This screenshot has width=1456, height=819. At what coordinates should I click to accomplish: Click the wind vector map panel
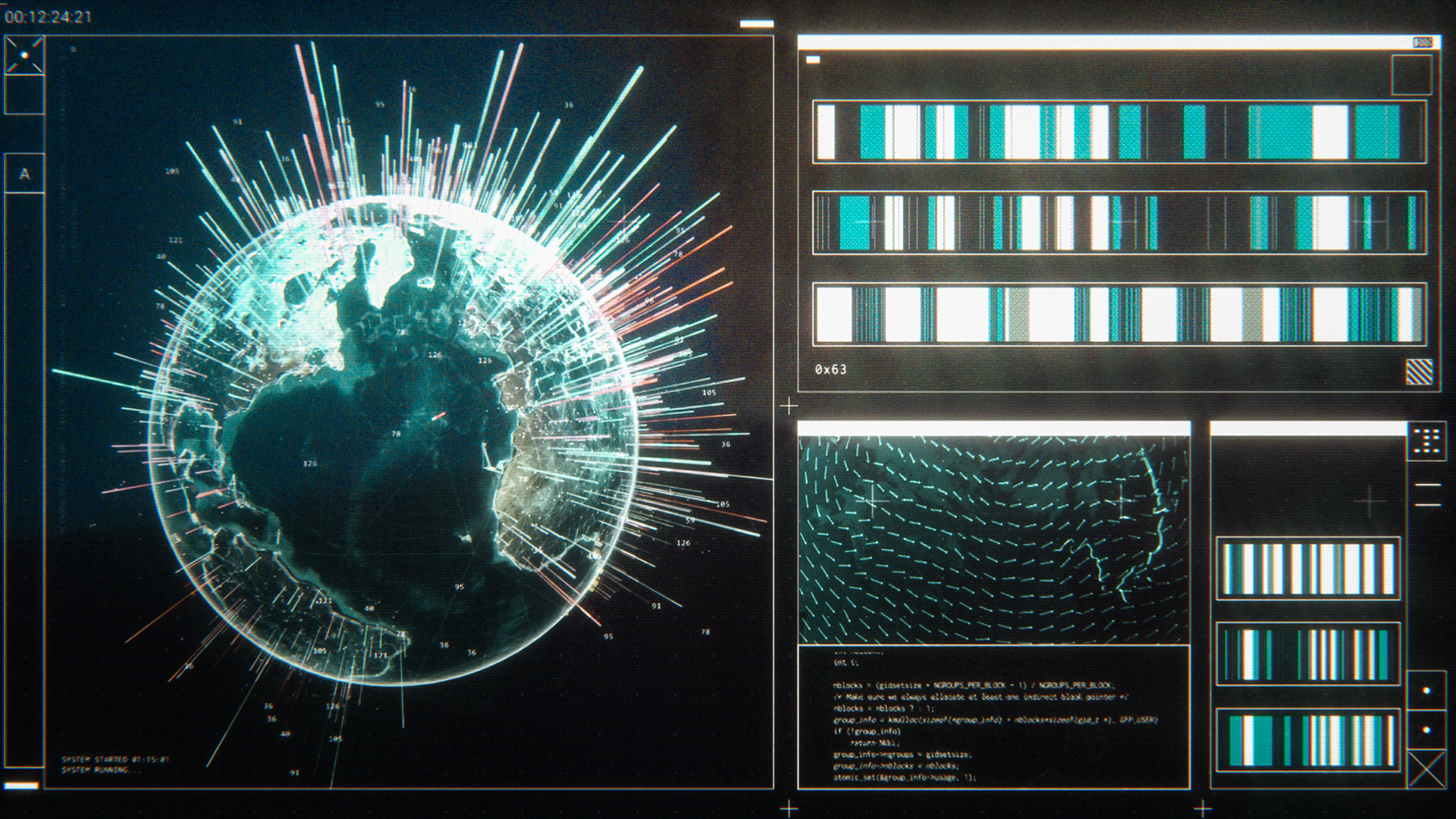[993, 540]
